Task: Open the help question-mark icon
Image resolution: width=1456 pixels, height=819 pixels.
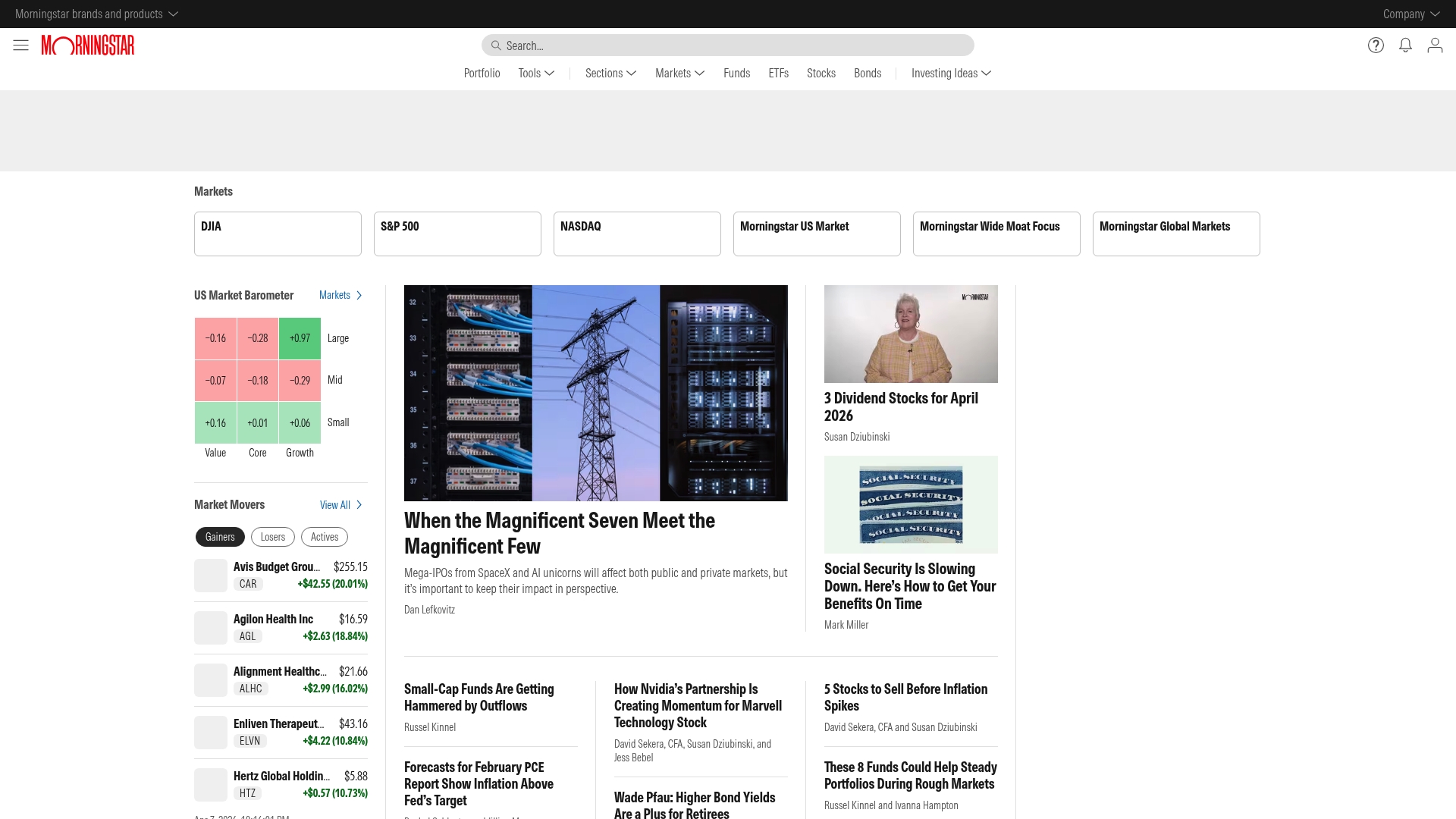Action: pos(1375,45)
